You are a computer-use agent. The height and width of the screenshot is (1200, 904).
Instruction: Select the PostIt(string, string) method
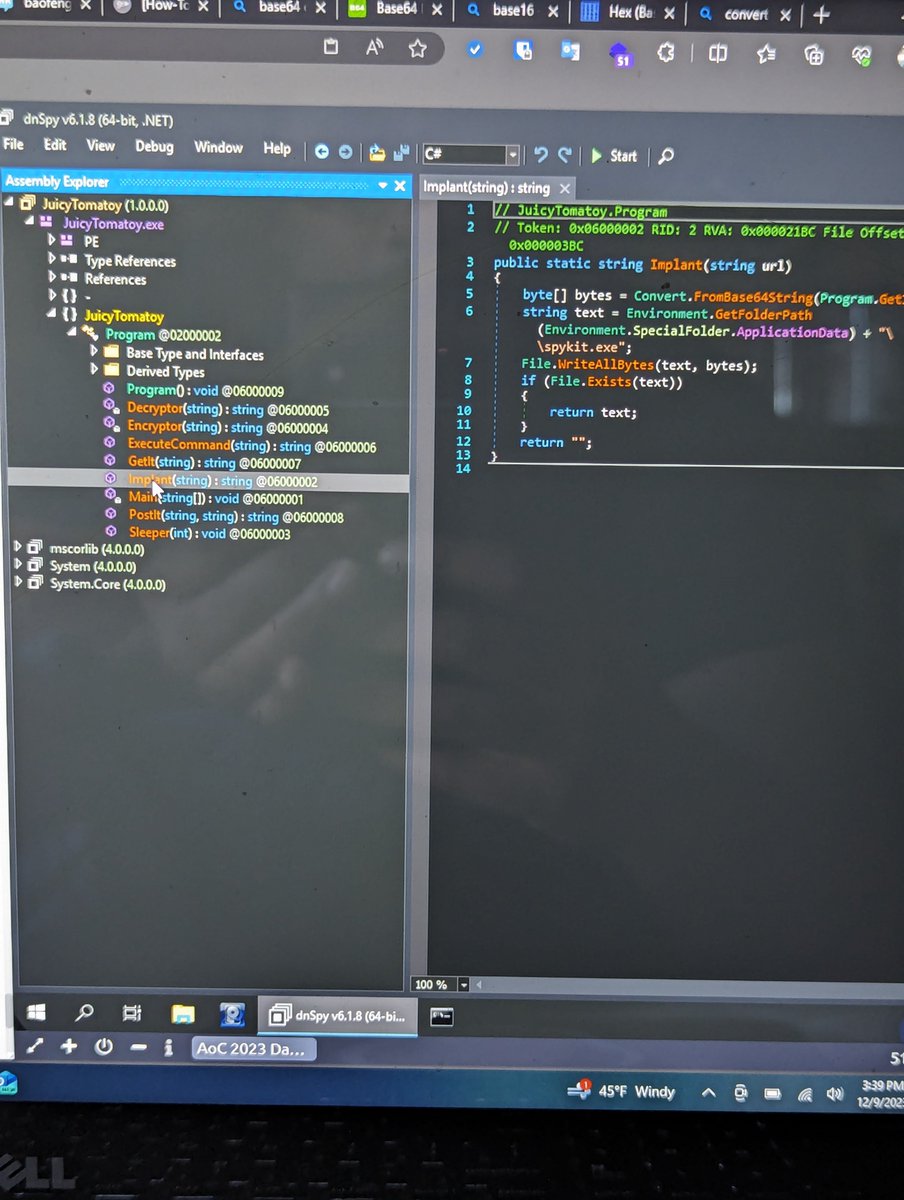click(x=236, y=516)
